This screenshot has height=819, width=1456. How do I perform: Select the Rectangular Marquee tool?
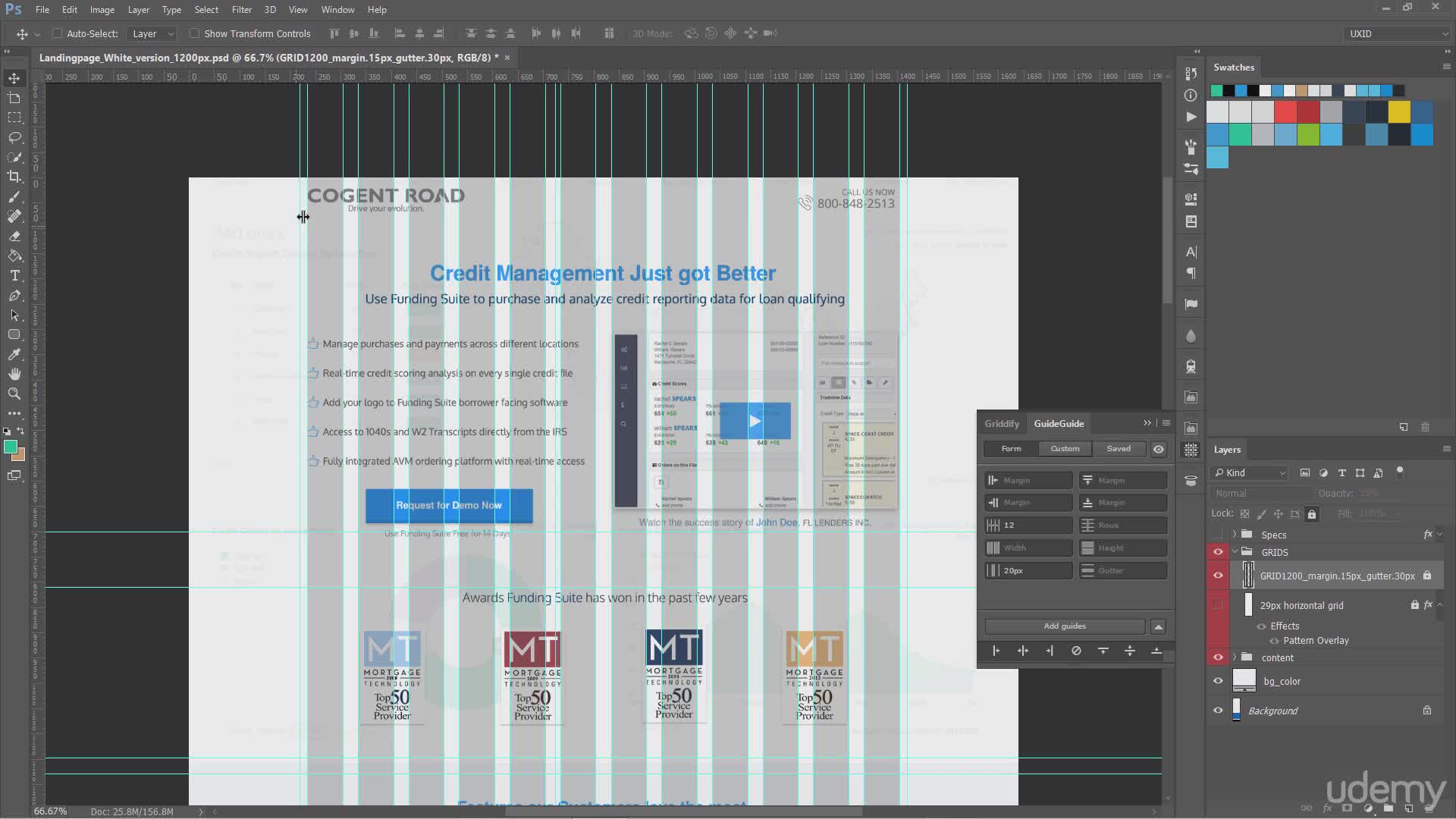click(14, 118)
